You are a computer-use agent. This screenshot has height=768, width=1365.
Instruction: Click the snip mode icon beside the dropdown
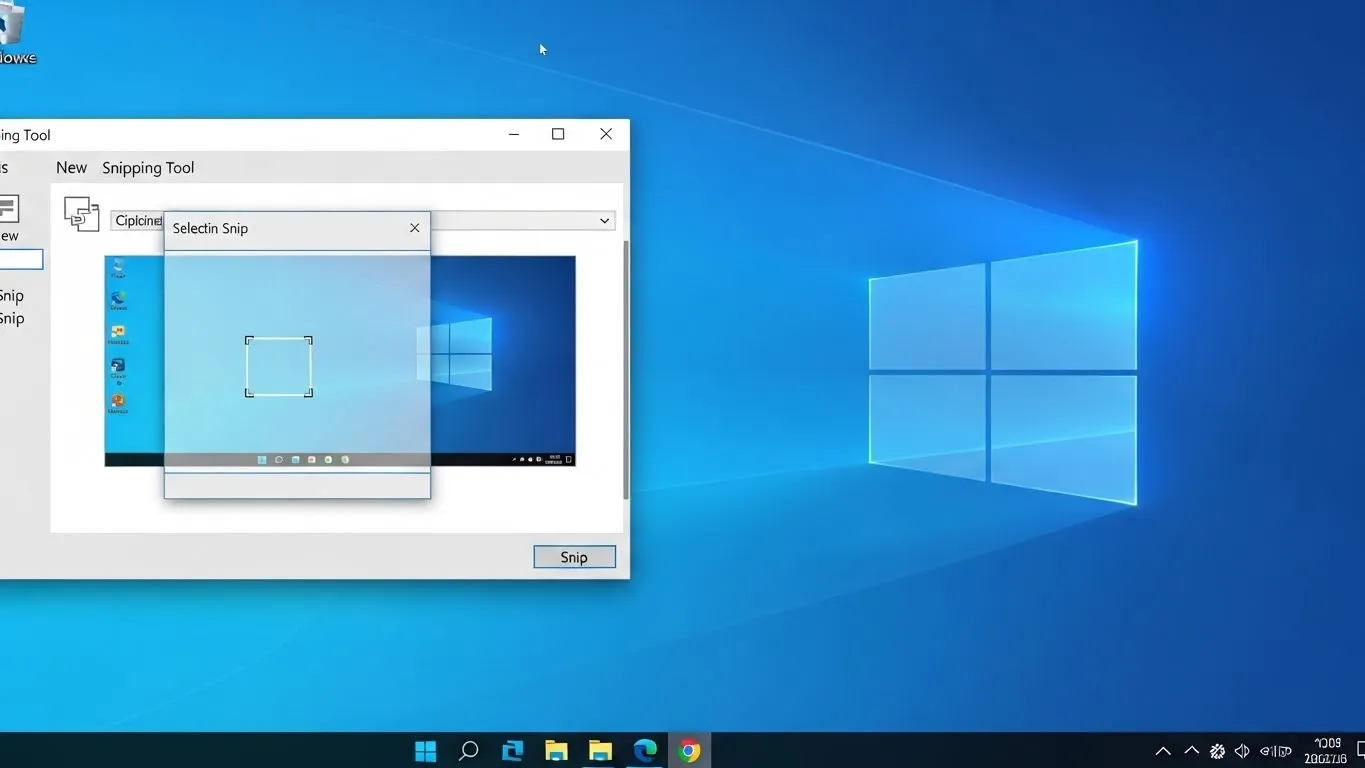click(82, 213)
